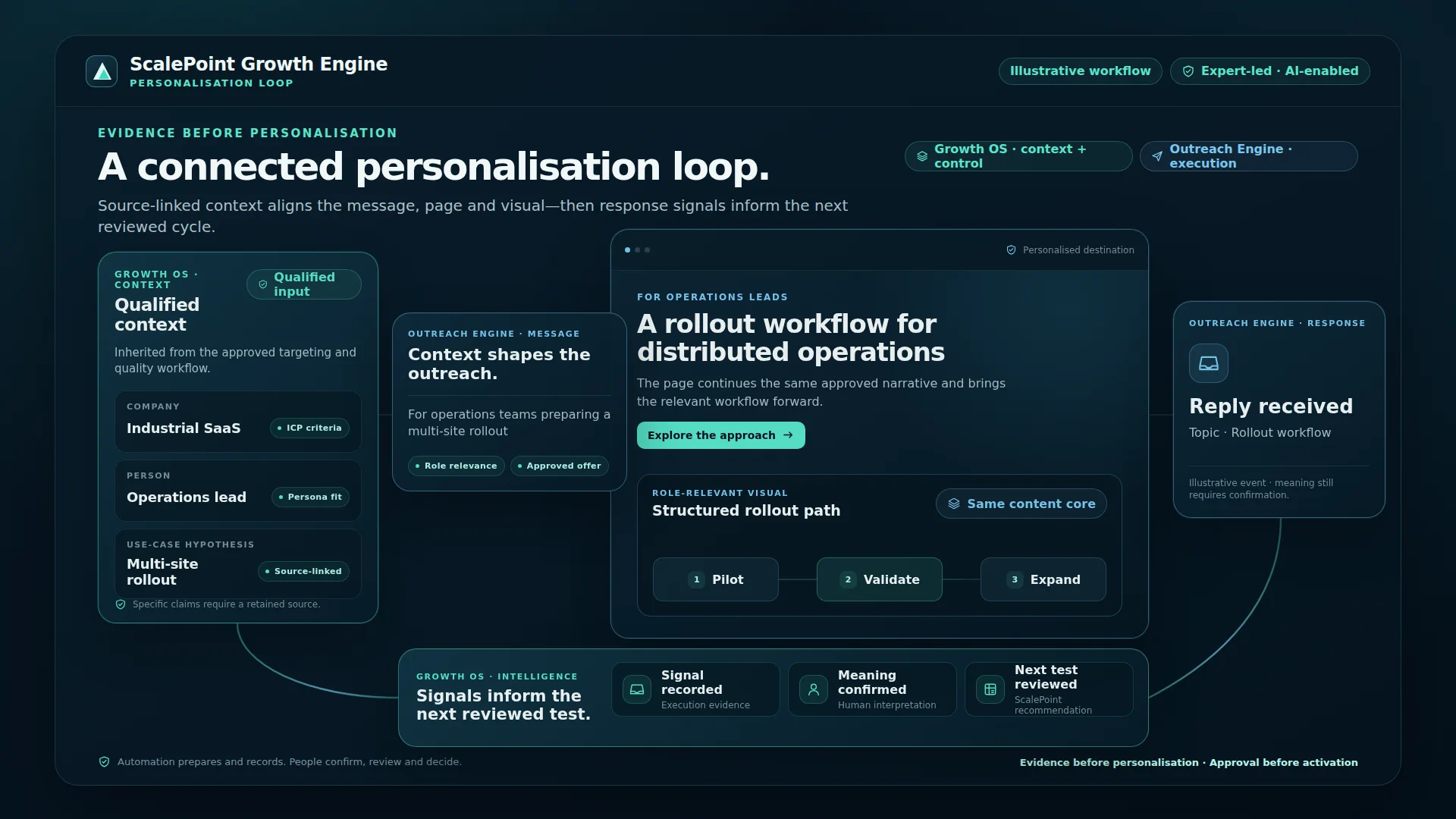
Task: Select the Illustrative workflow pill
Action: coord(1081,71)
